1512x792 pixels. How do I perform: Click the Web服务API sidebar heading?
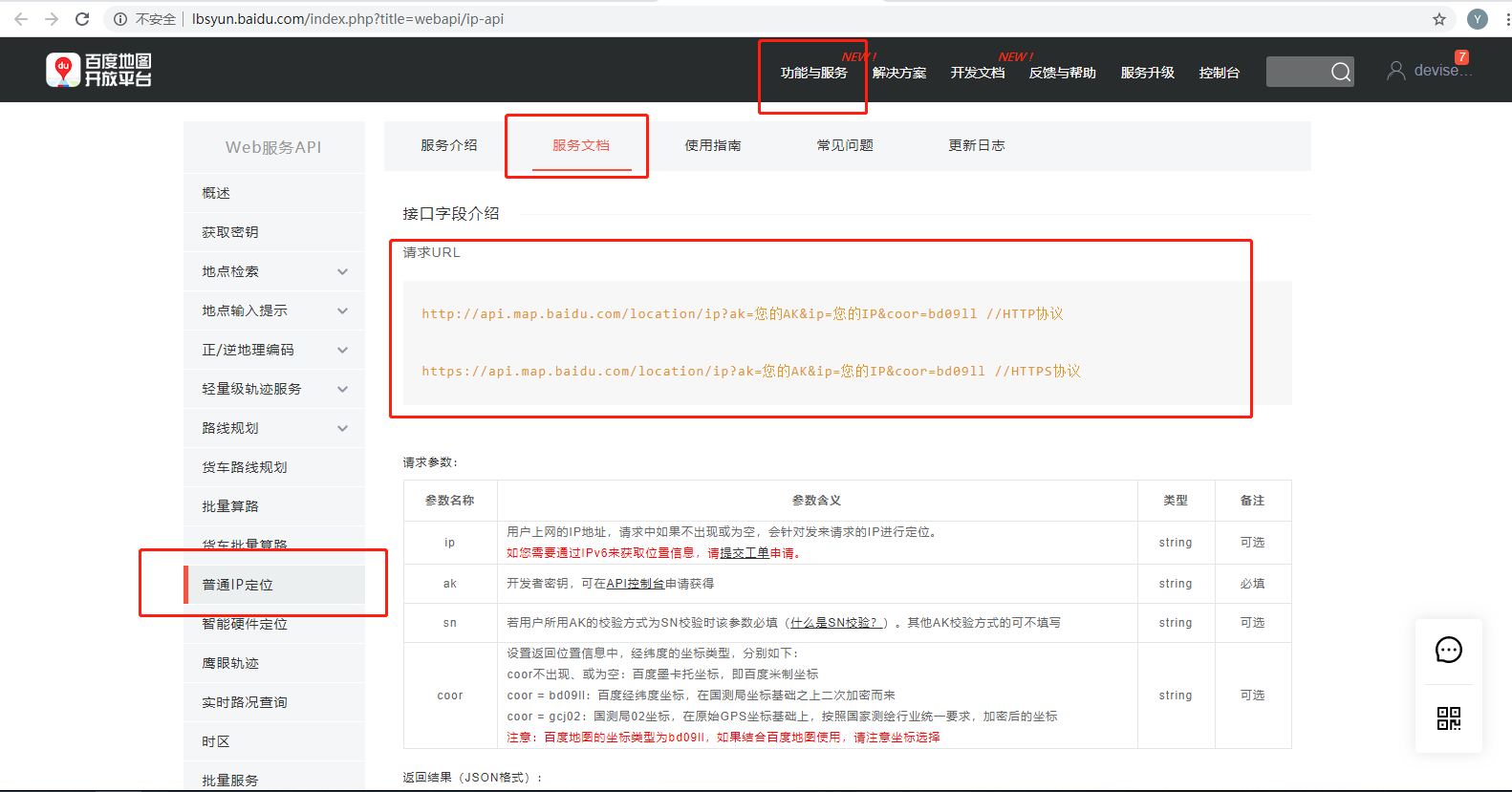click(273, 147)
